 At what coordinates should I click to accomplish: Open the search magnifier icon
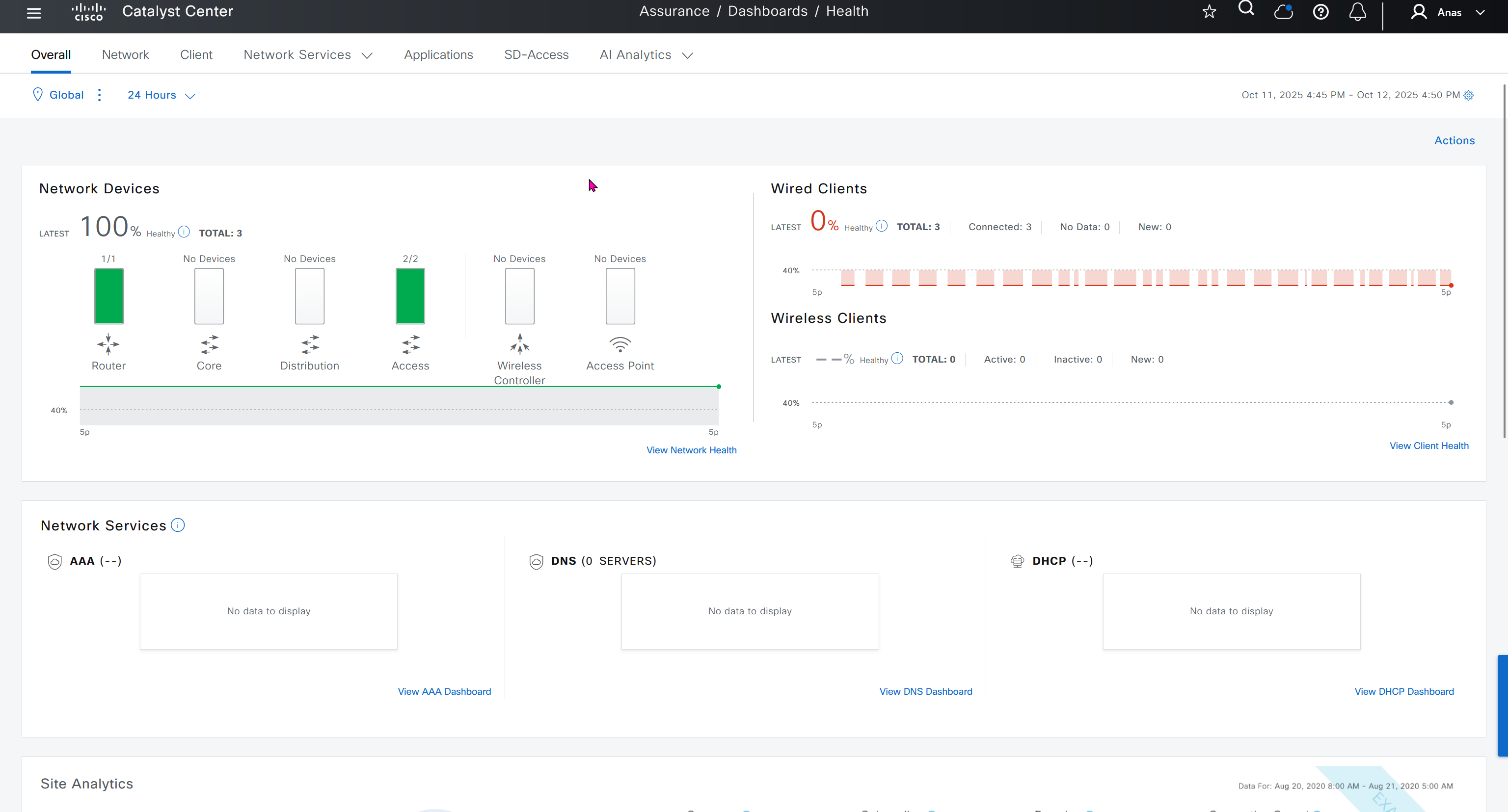point(1246,9)
